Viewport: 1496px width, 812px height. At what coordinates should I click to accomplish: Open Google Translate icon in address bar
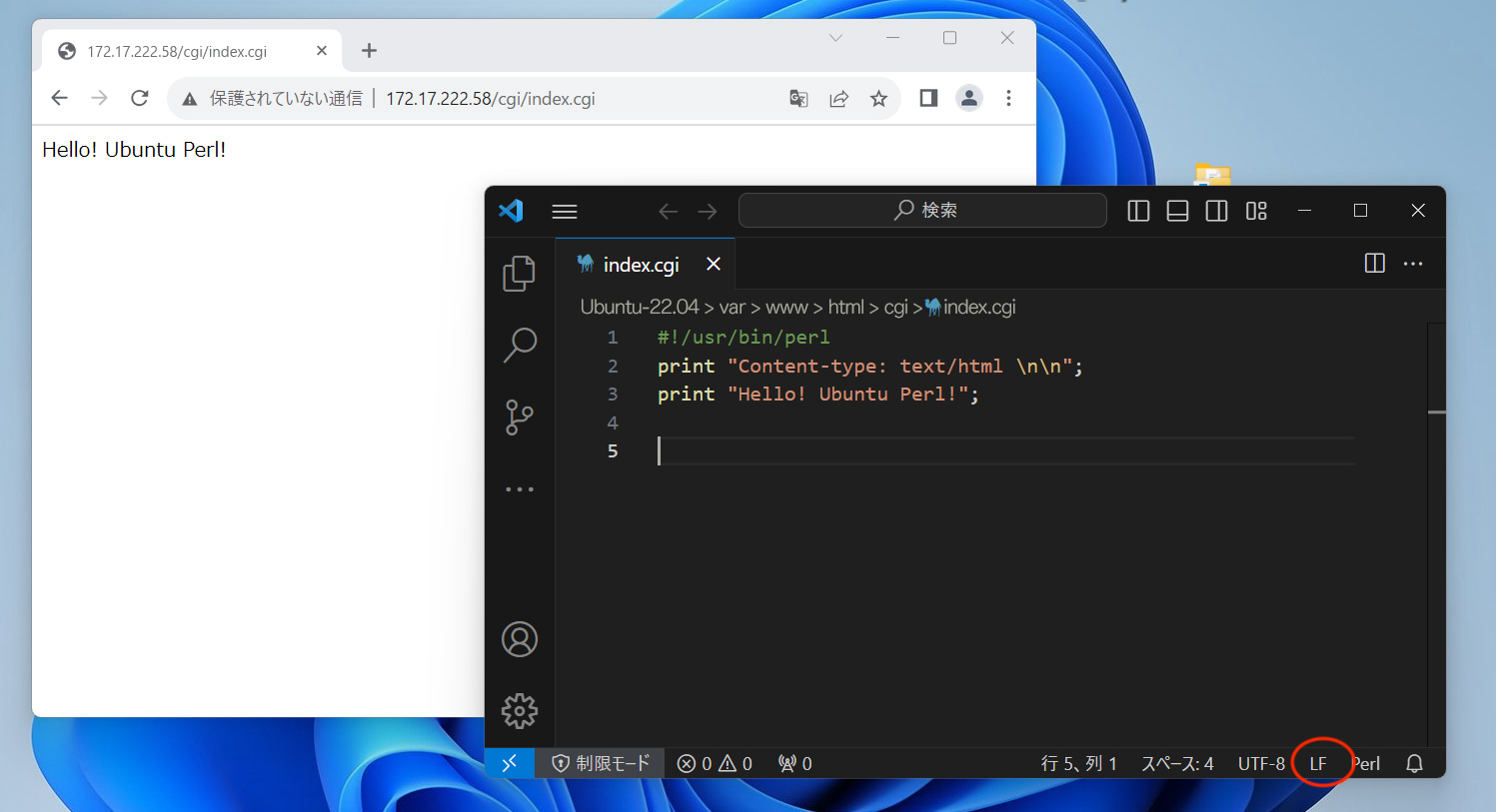[797, 98]
